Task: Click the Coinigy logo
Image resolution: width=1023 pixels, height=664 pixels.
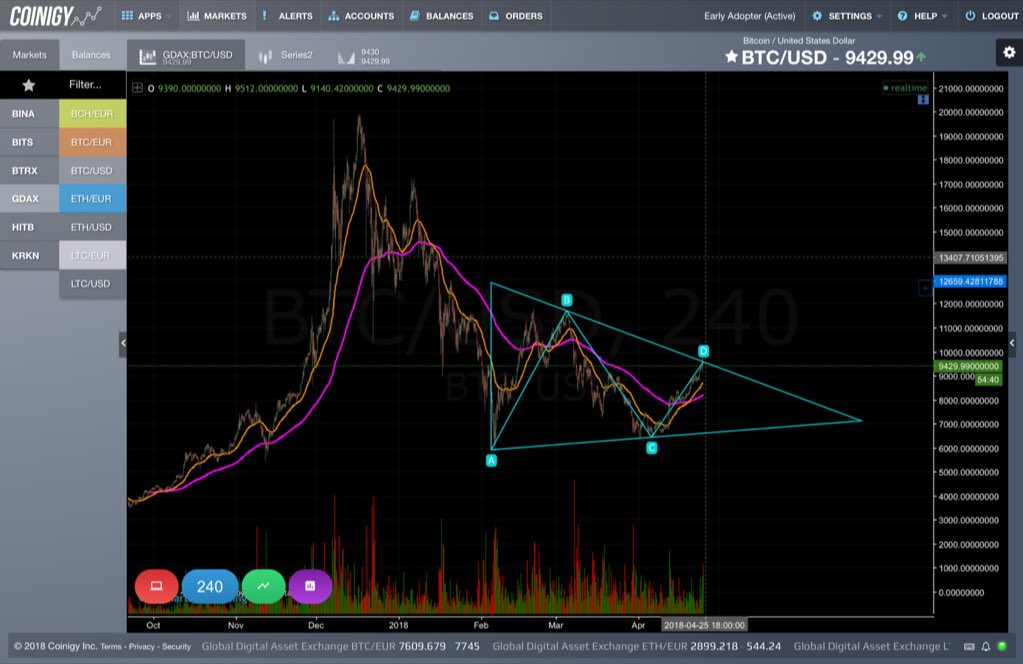Action: [x=55, y=16]
